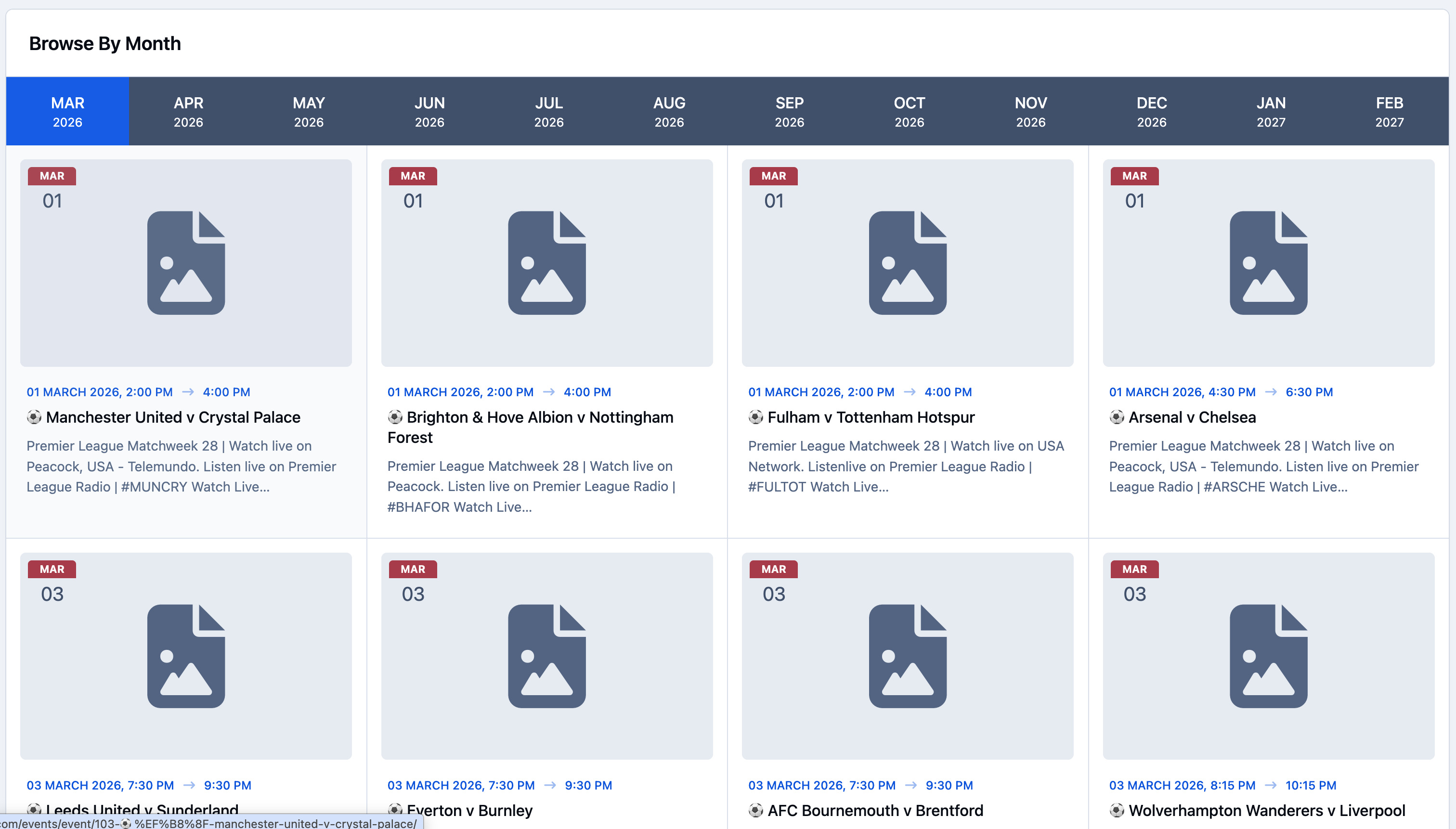Click soccer ball icon beside Everton v Burnley
The width and height of the screenshot is (1456, 829).
[x=395, y=810]
